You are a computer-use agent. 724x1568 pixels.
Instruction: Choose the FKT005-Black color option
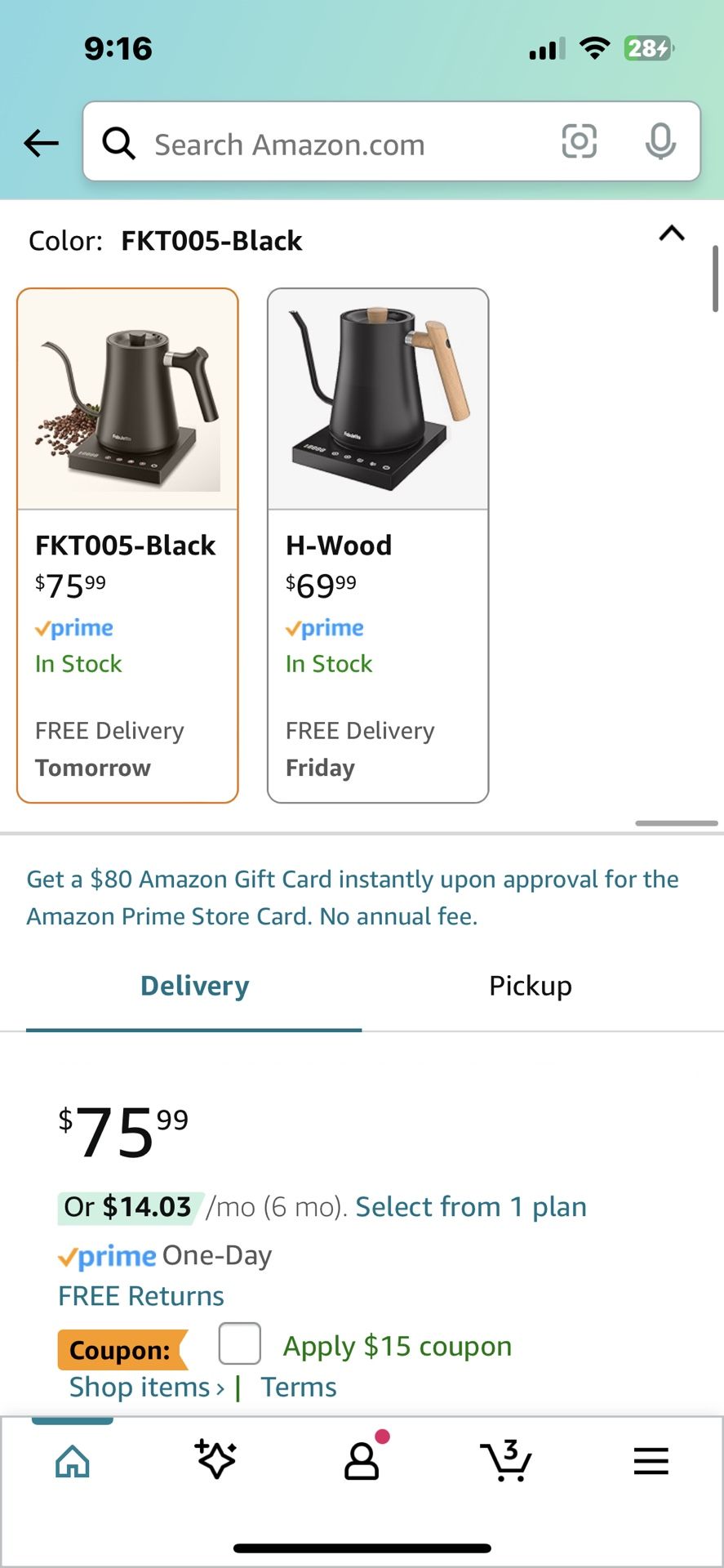pos(127,545)
